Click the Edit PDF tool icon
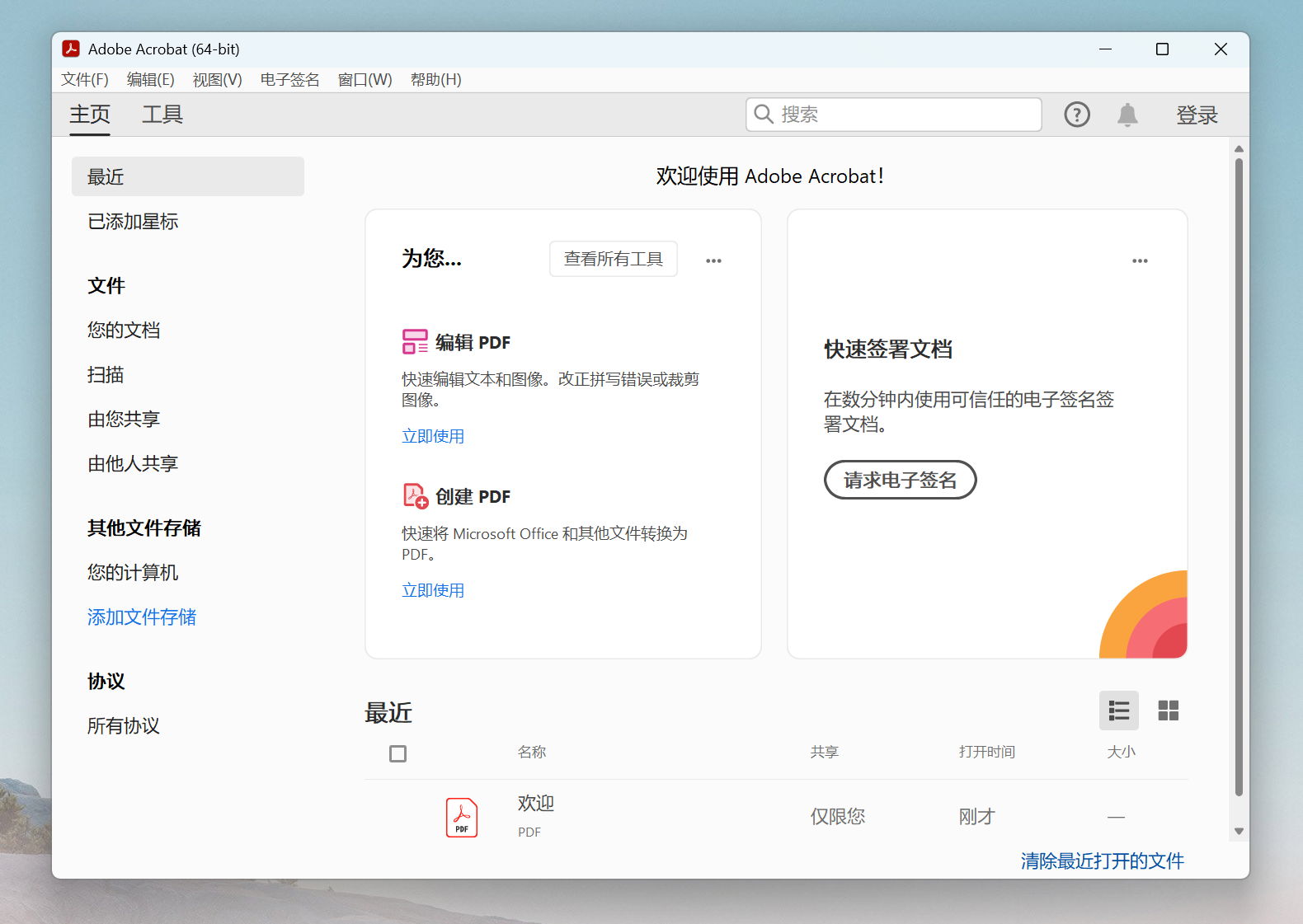Screen dimensions: 1303x924 415,342
